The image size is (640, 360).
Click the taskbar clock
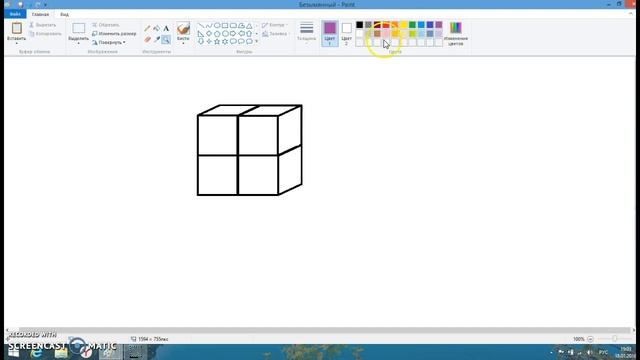coord(625,352)
